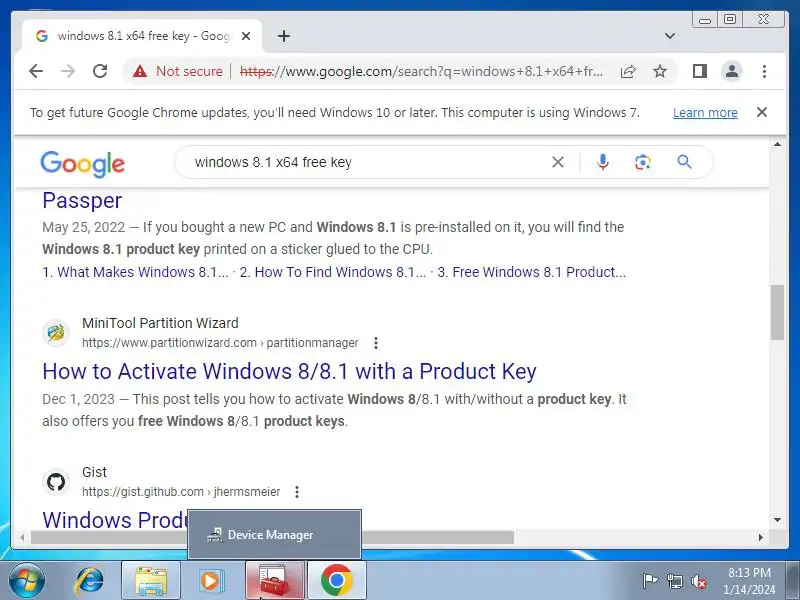The image size is (800, 600).
Task: Open Windows Media Player from taskbar
Action: coord(210,581)
